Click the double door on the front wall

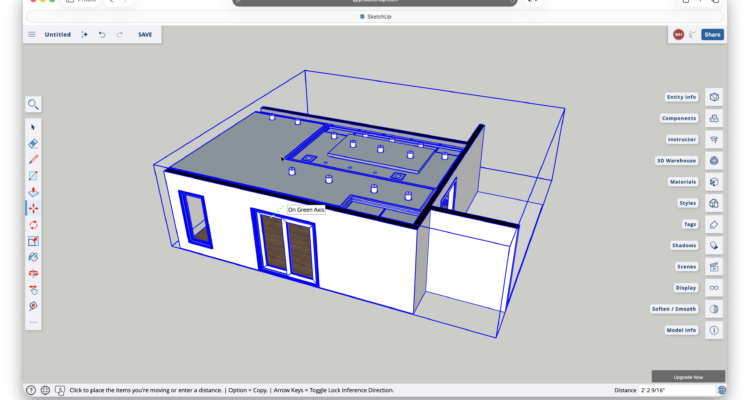[285, 249]
